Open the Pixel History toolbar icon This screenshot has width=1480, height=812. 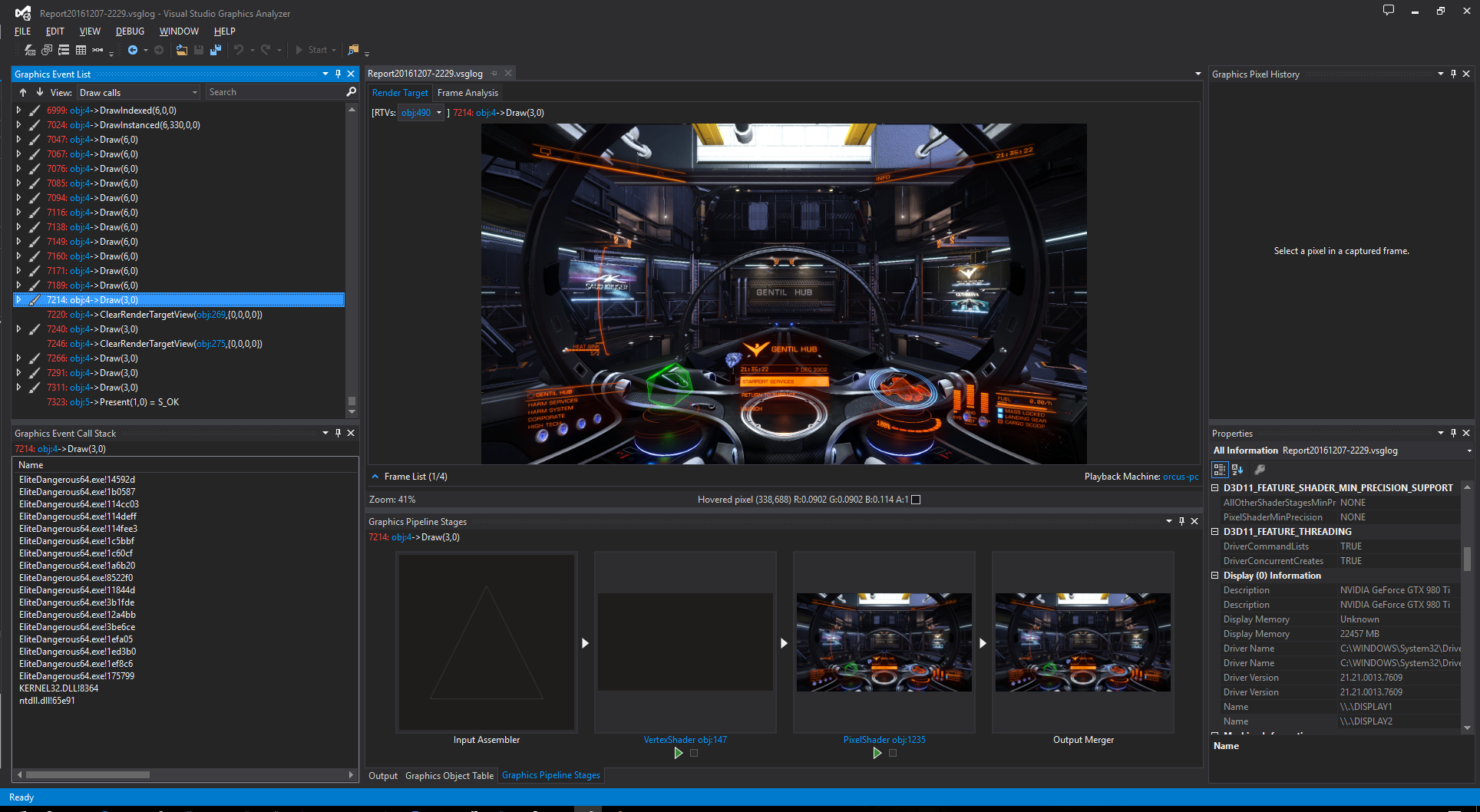tap(47, 50)
